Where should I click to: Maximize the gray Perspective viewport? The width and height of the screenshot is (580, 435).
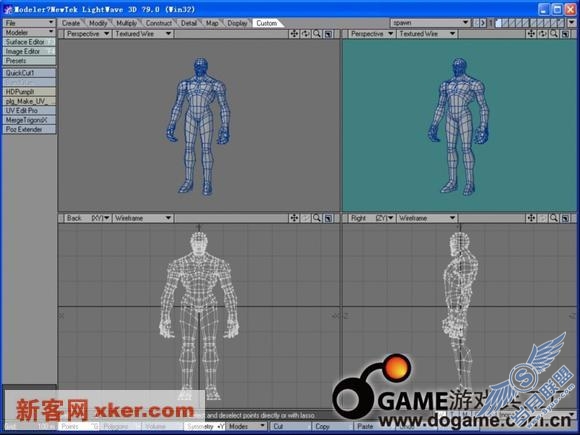[328, 34]
